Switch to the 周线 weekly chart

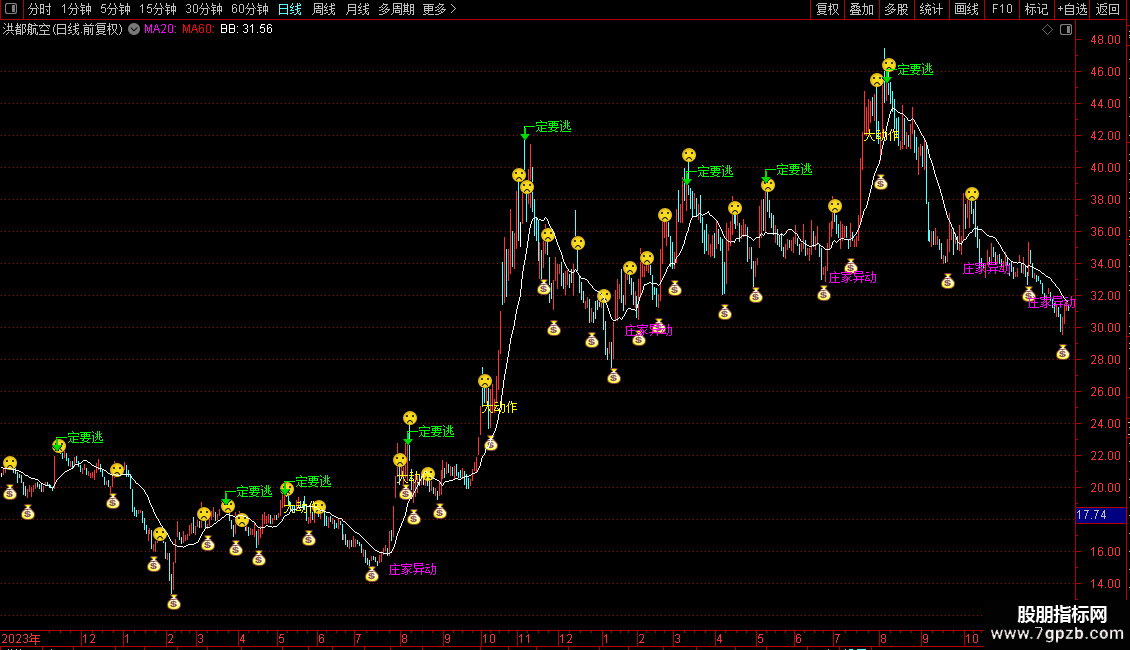tap(324, 9)
